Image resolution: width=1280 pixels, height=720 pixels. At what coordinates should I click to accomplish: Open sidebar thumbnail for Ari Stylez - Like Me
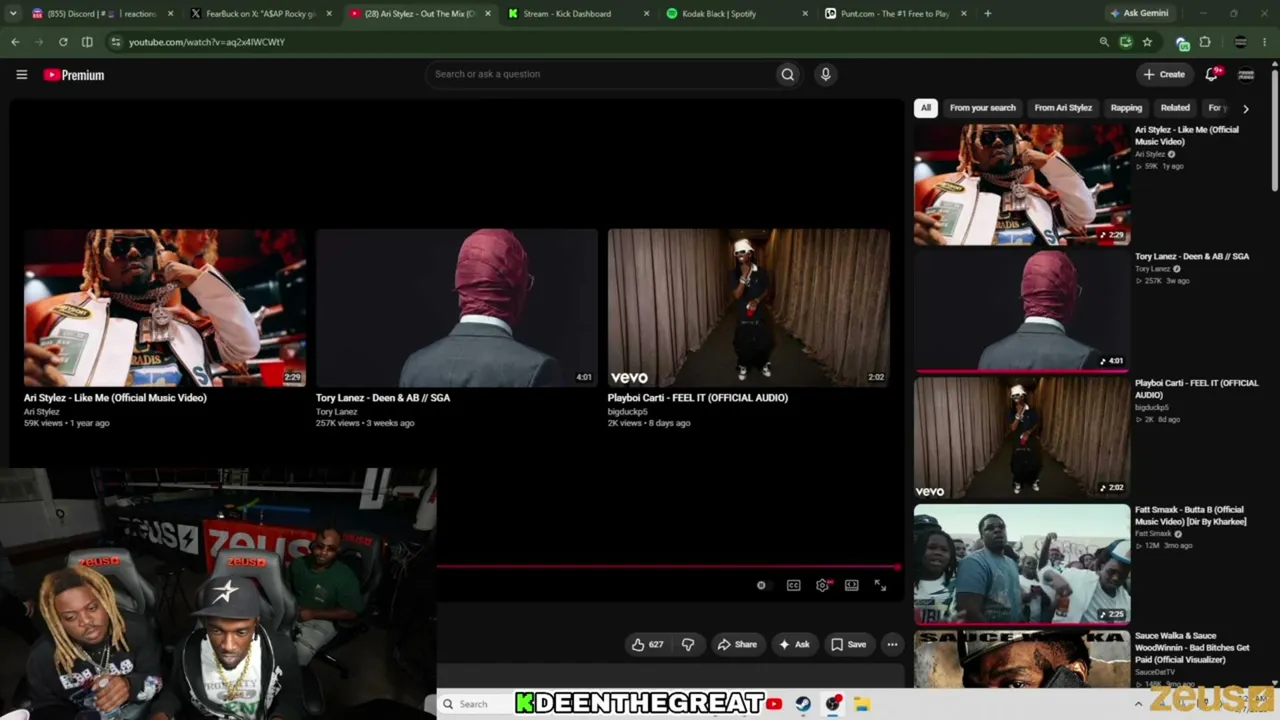pyautogui.click(x=1022, y=184)
